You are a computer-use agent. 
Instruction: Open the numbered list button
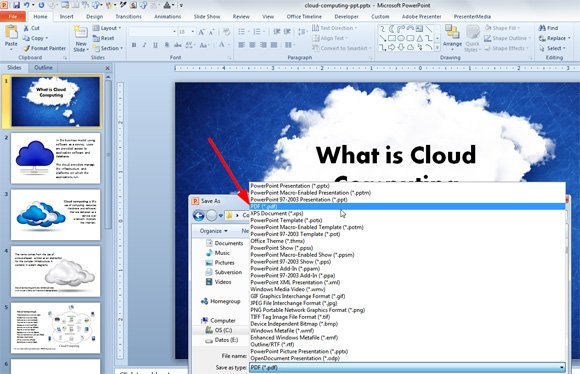[x=258, y=32]
